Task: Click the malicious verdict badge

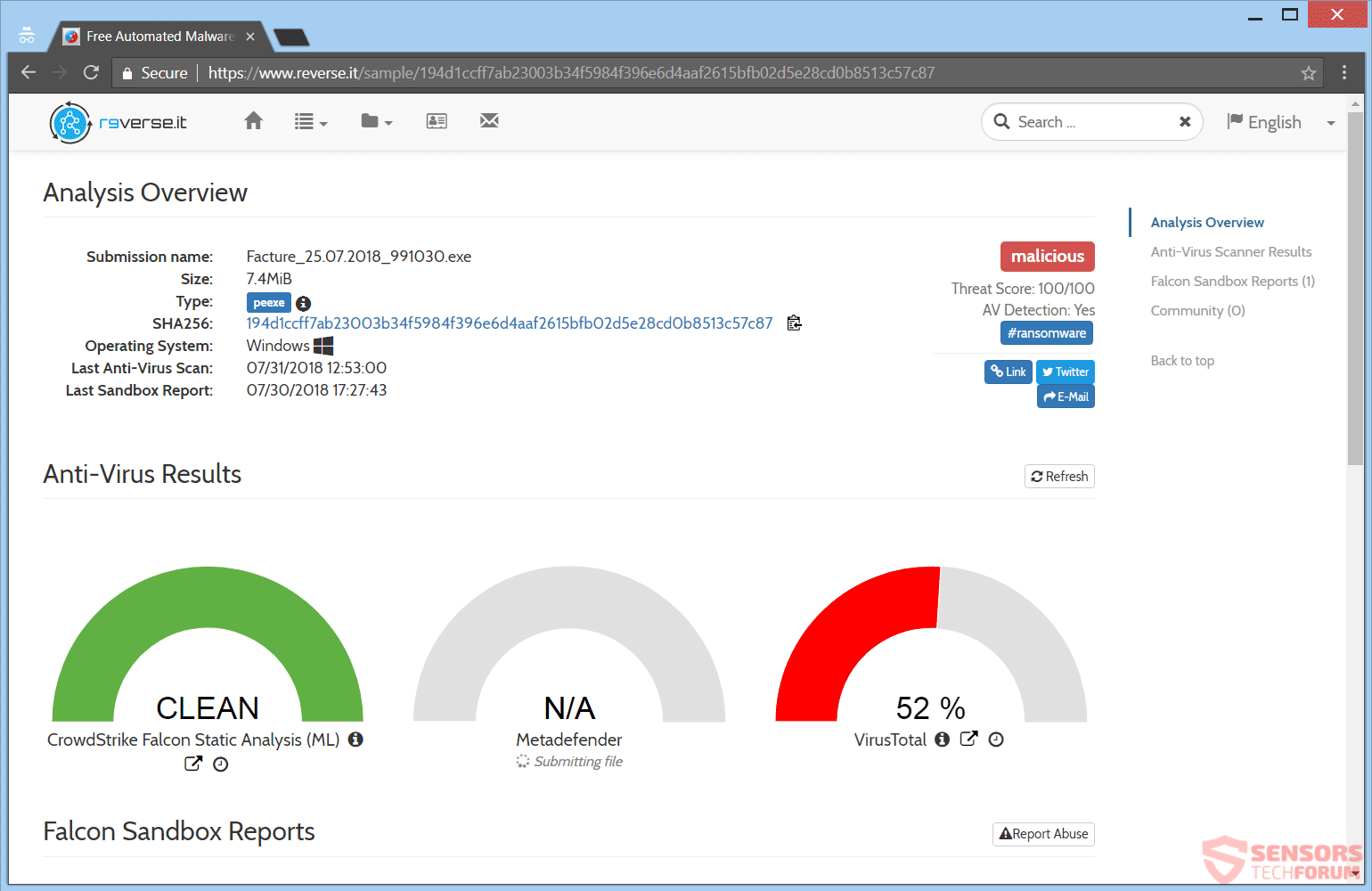Action: tap(1048, 257)
